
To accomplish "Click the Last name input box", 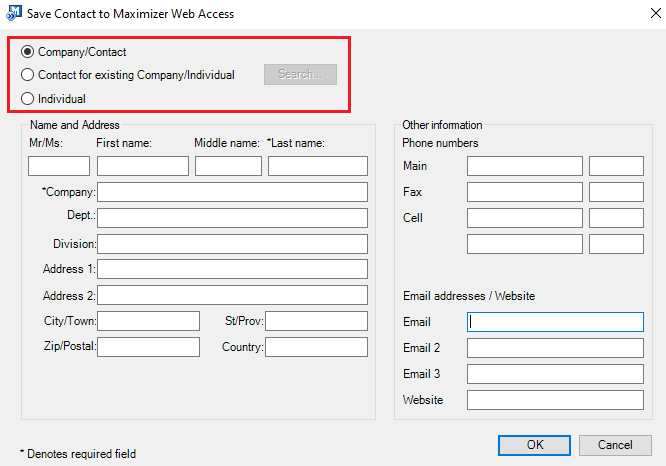I will [318, 166].
